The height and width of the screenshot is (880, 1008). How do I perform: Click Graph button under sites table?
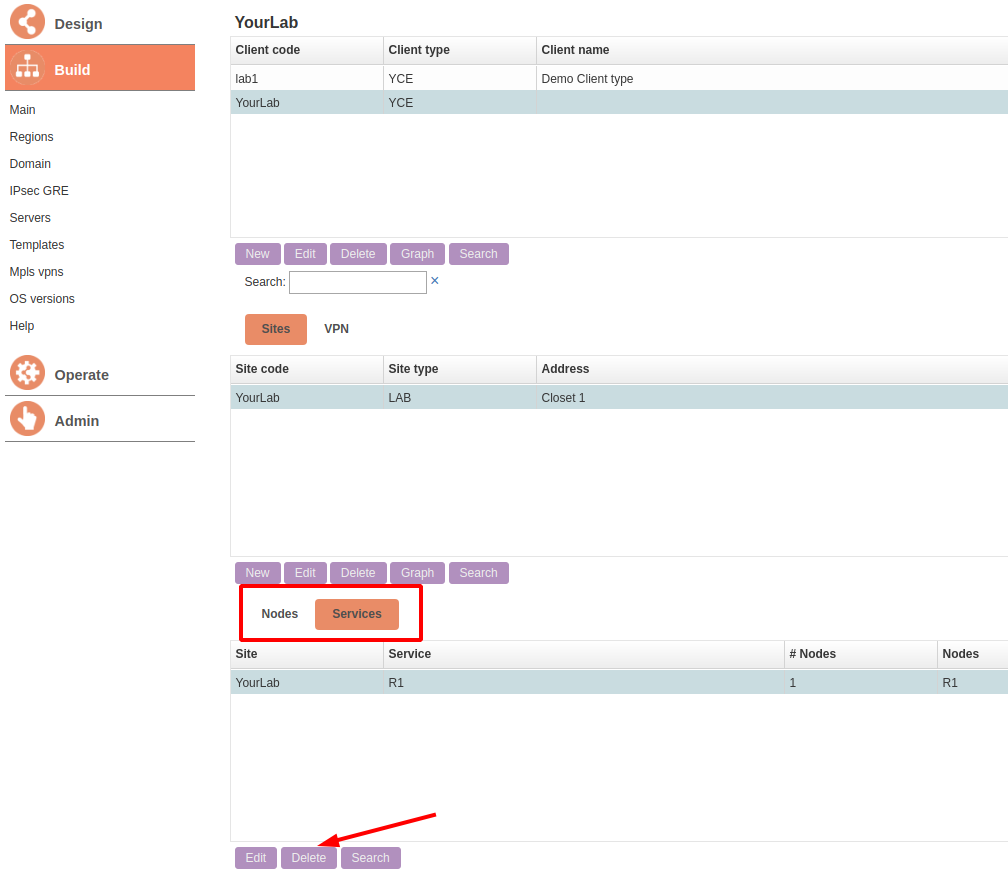[x=417, y=573]
